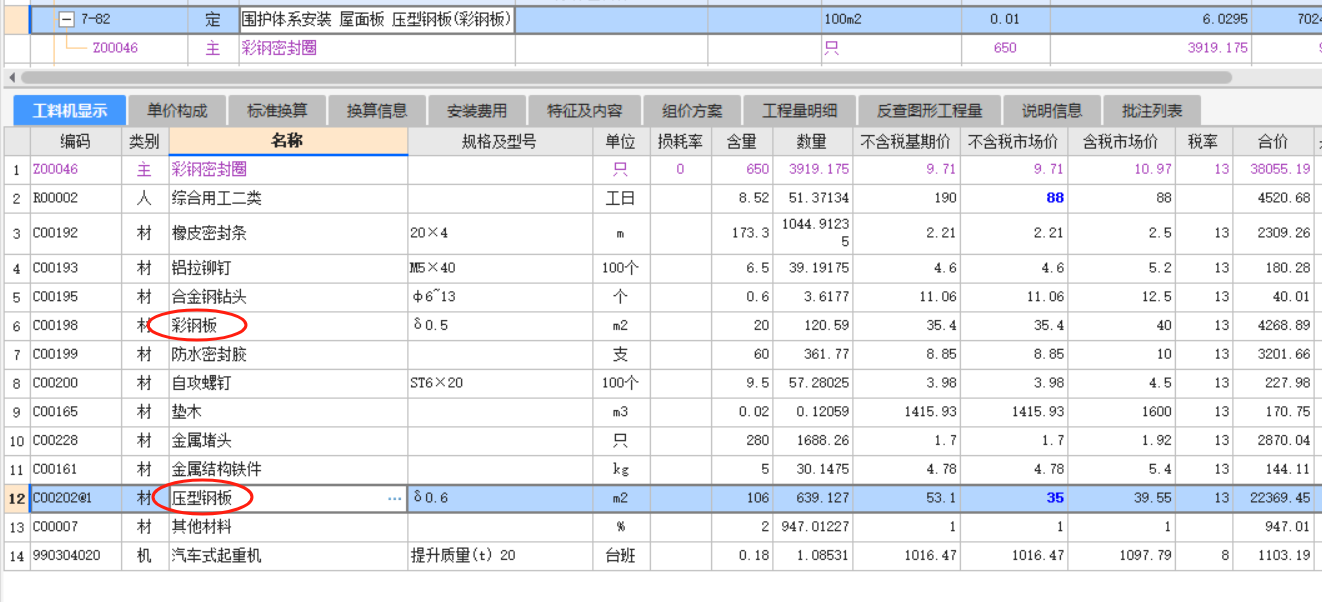1322x602 pixels.
Task: Select 彩钢密封圈 name in row 1
Action: tap(288, 169)
